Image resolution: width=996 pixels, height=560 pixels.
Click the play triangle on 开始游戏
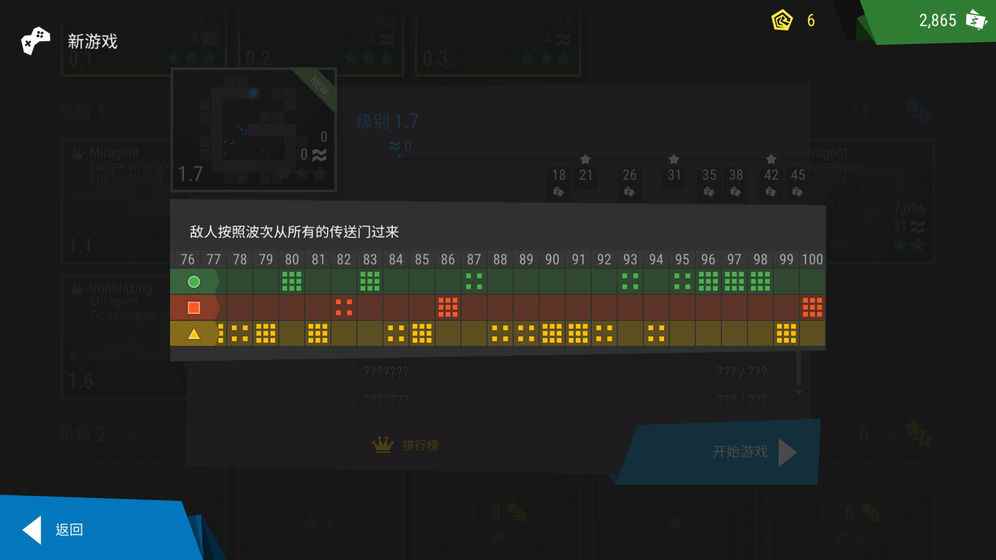[787, 453]
